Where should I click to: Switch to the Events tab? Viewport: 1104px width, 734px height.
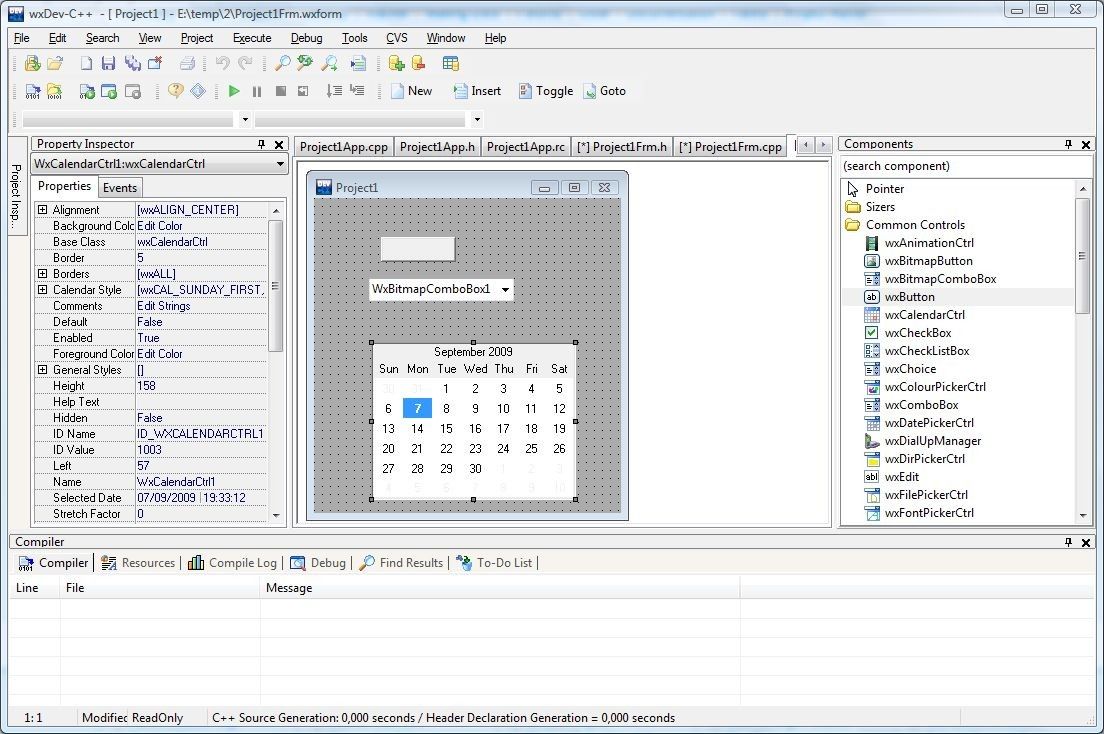point(120,187)
